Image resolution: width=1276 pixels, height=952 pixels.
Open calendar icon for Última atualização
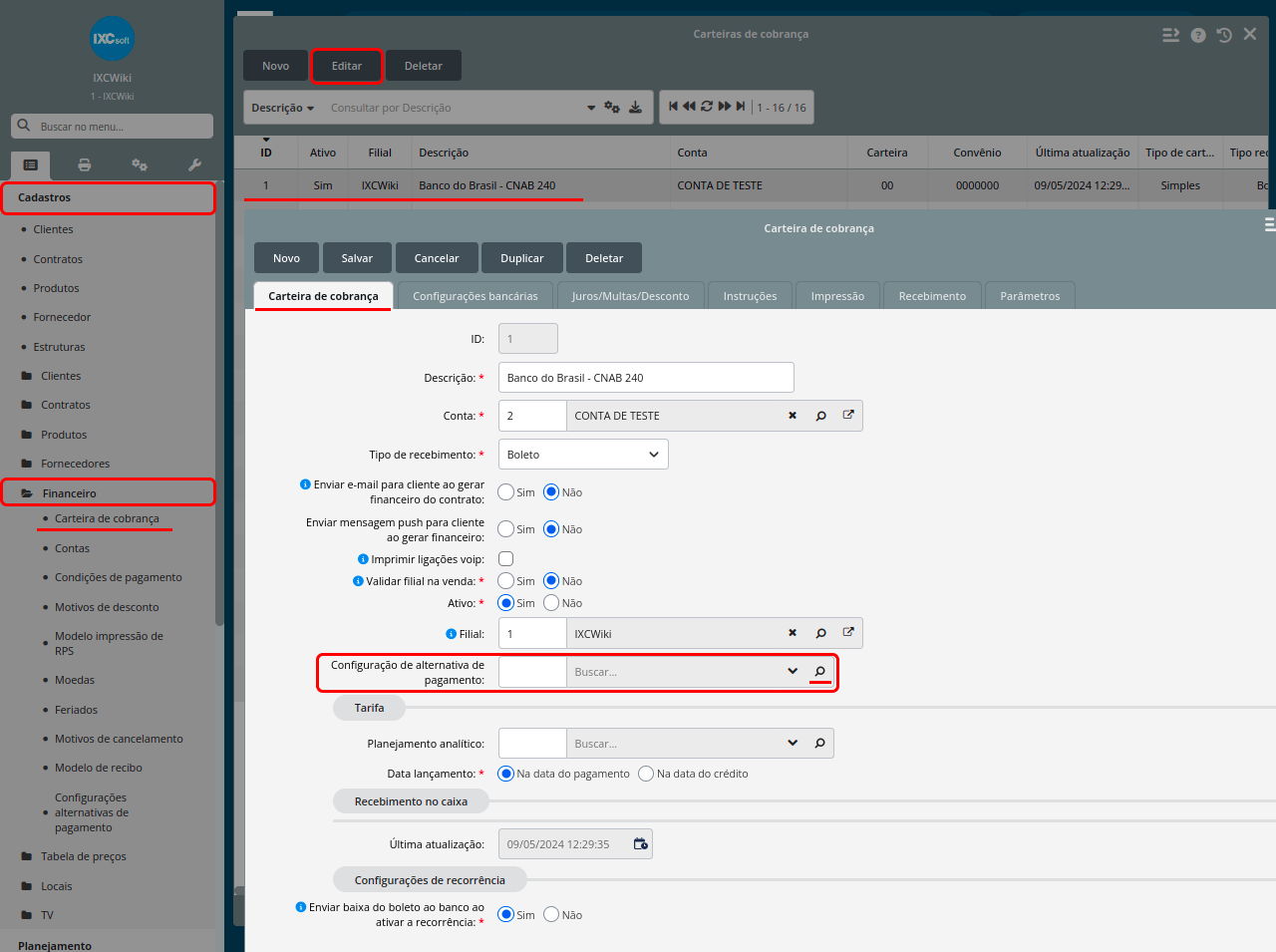tap(641, 843)
